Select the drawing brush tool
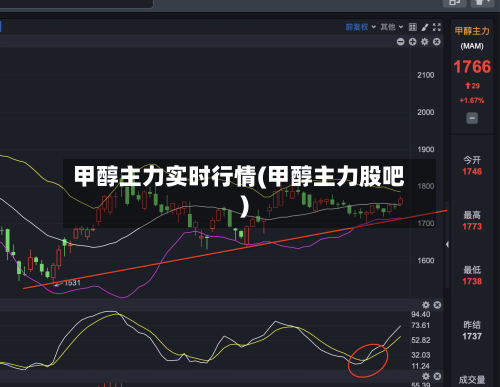Image resolution: width=500 pixels, height=387 pixels. (425, 27)
